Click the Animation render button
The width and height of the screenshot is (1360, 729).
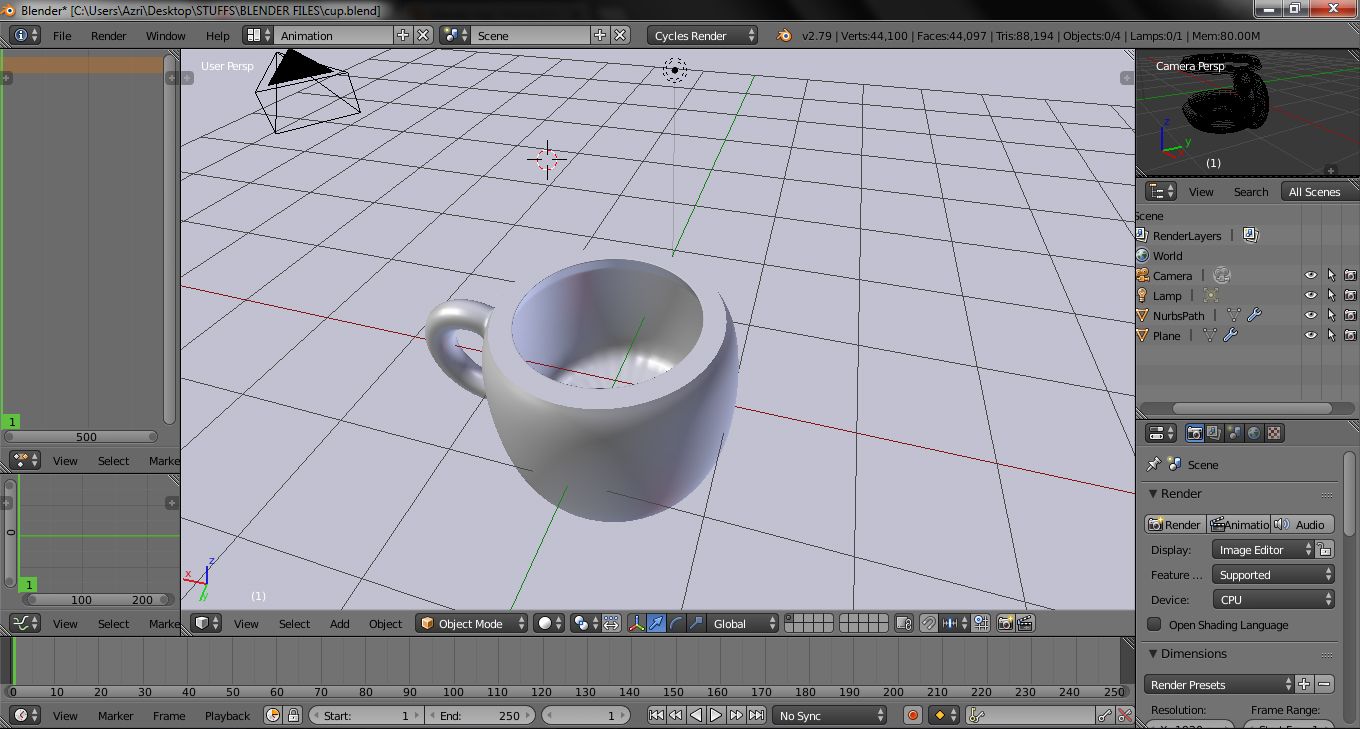coord(1238,524)
